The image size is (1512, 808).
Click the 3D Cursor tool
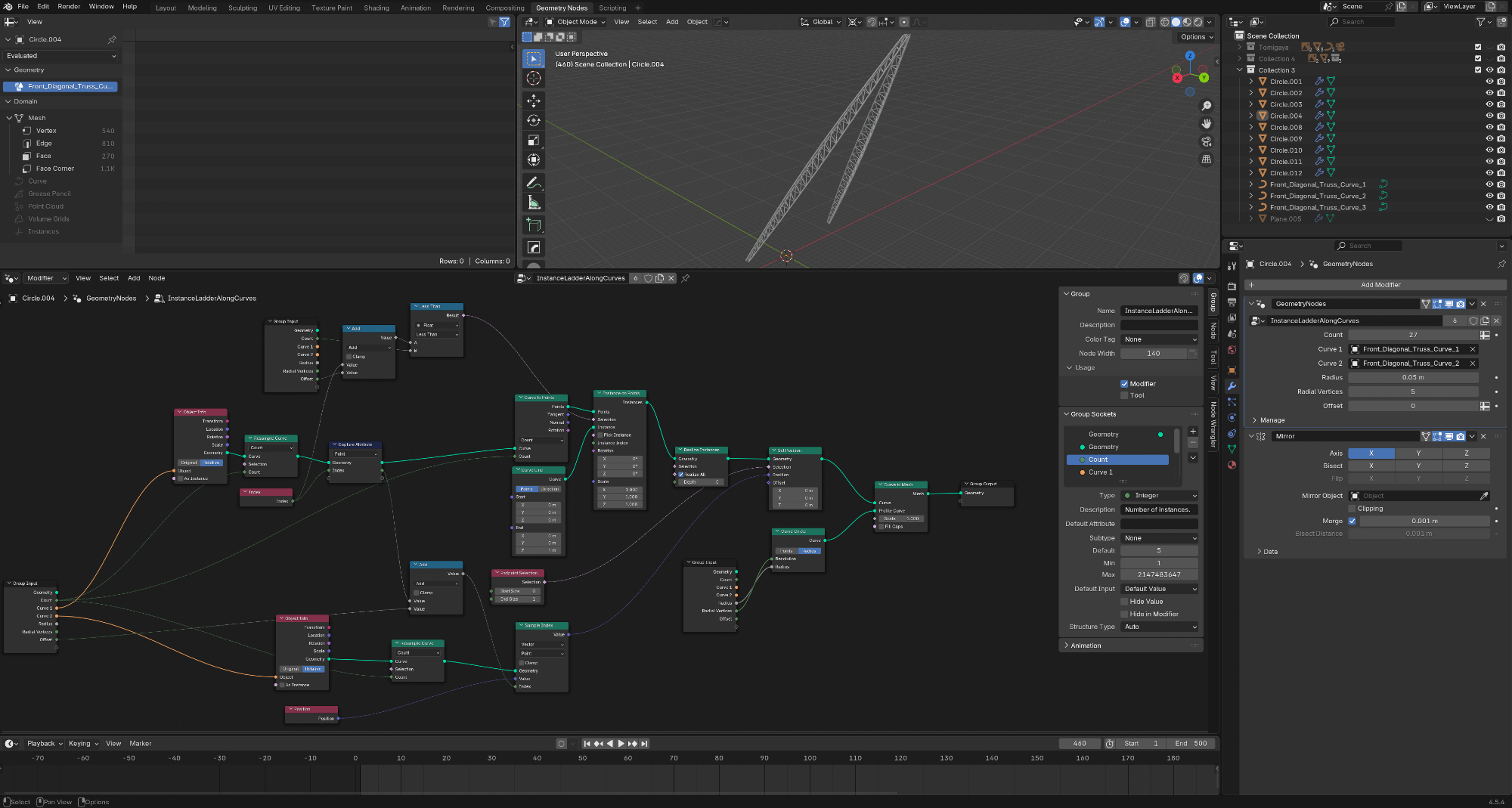pyautogui.click(x=534, y=79)
